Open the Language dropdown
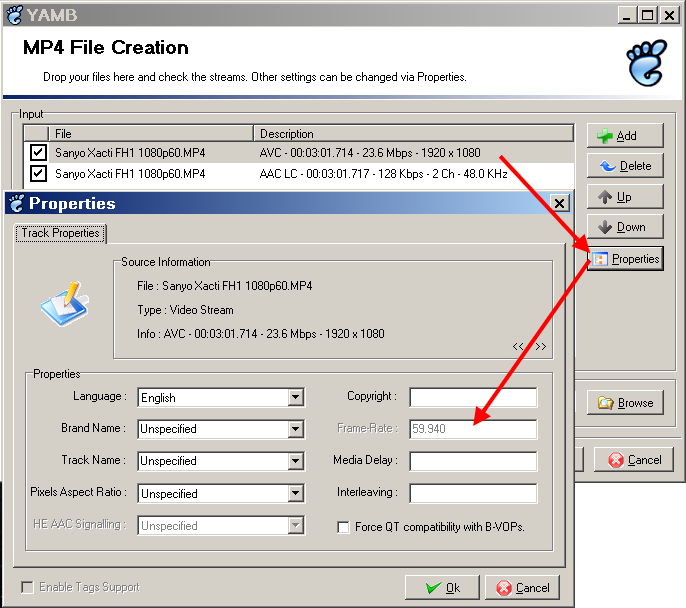The width and height of the screenshot is (686, 608). [x=296, y=397]
